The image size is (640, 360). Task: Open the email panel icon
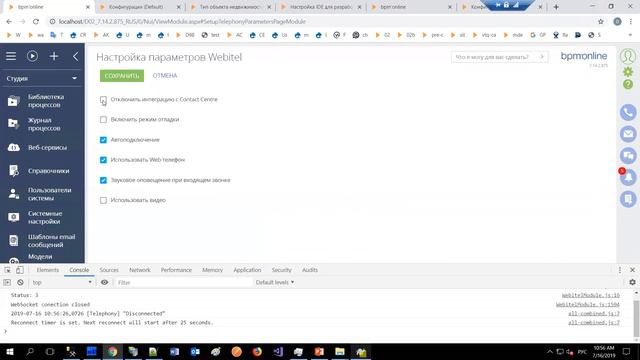tap(628, 134)
